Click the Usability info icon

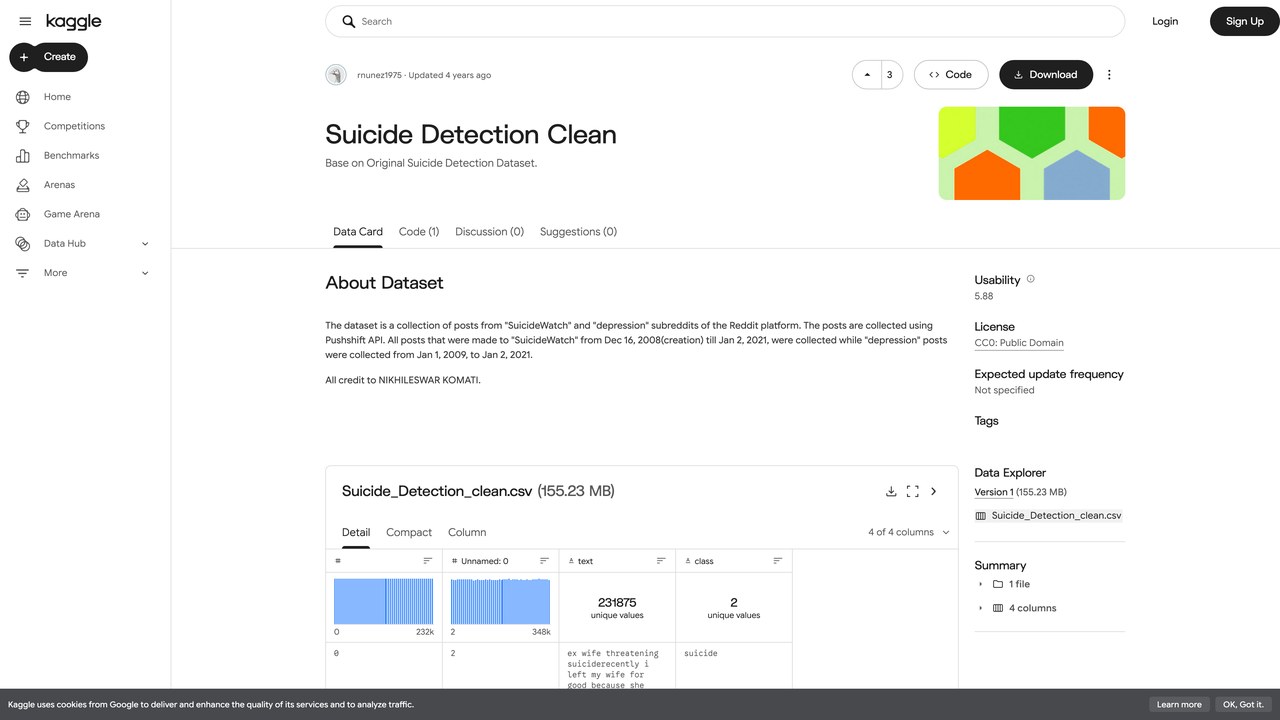[x=1031, y=279]
